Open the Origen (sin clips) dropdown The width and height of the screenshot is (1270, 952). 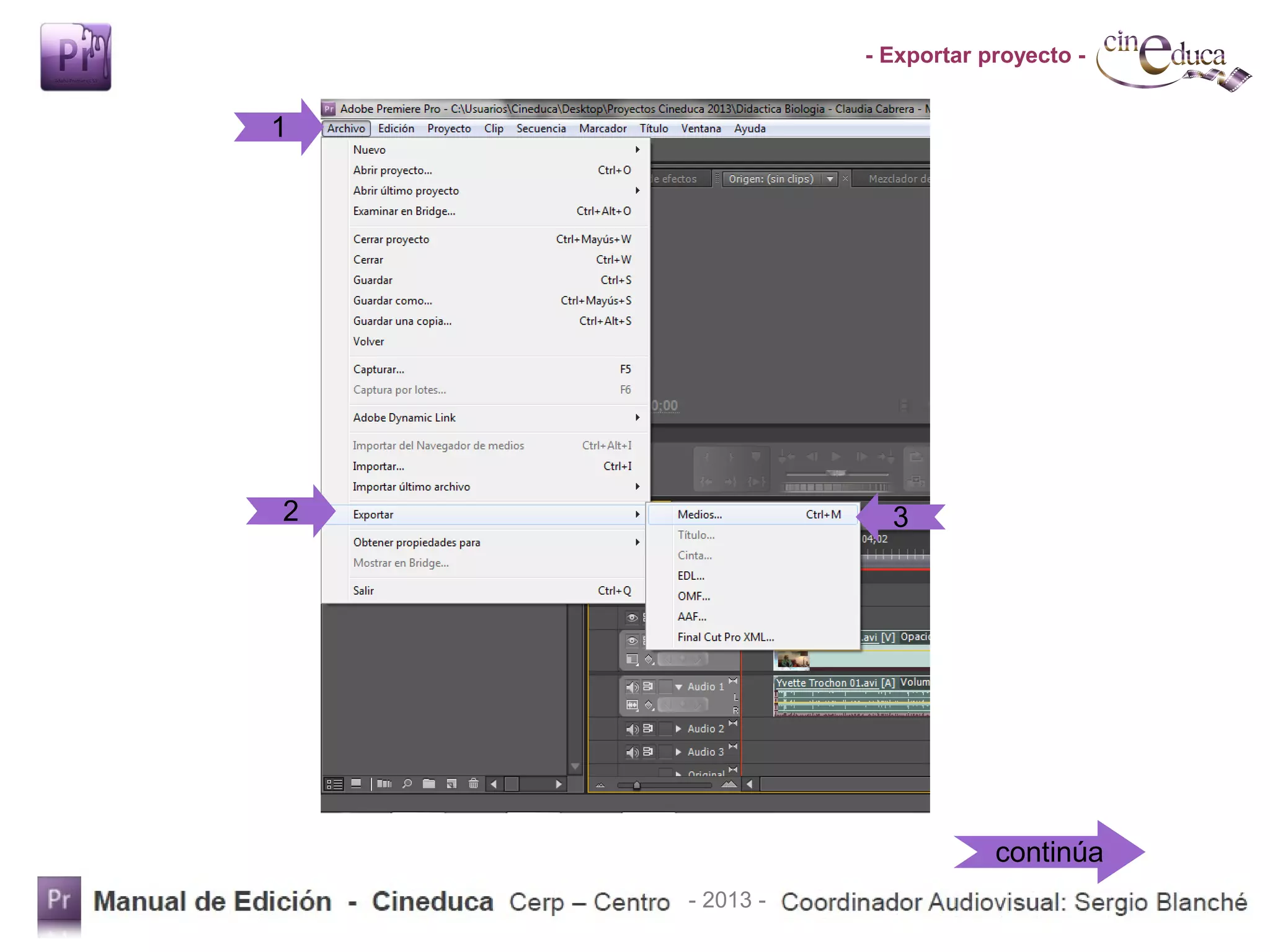(830, 179)
